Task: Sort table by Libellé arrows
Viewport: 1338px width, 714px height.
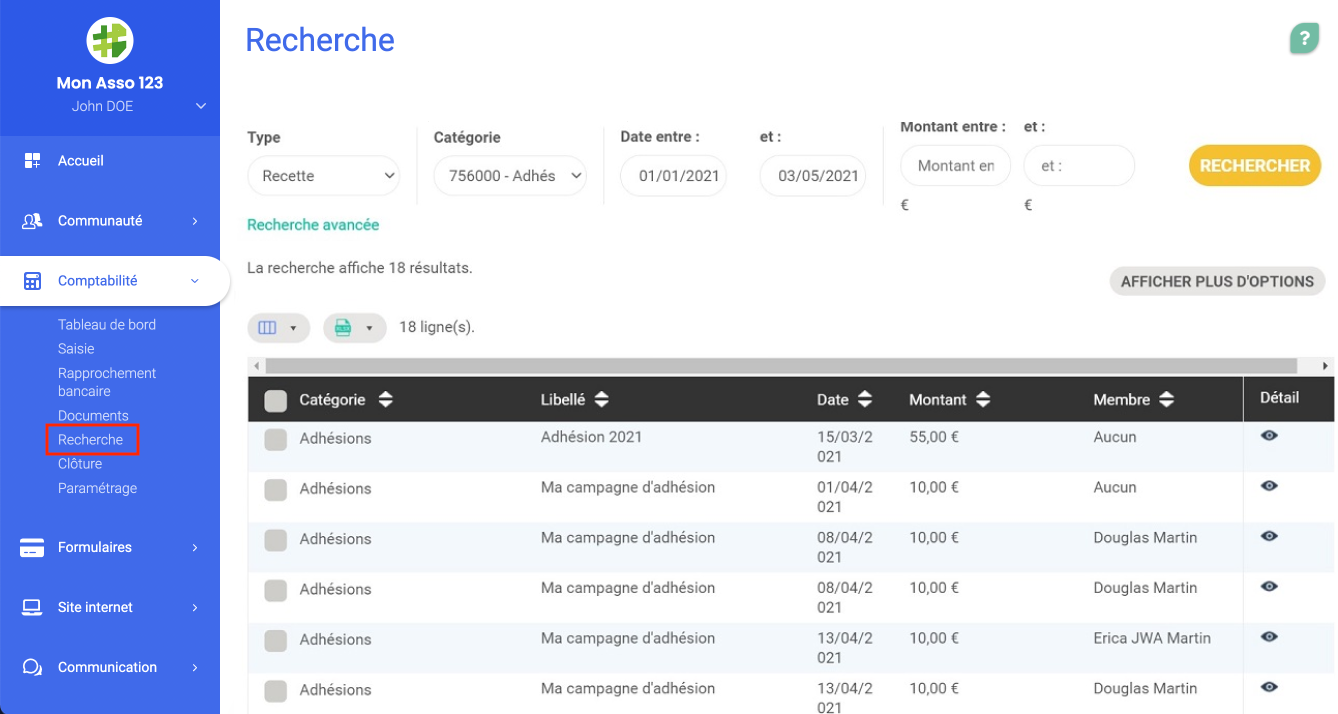Action: point(601,400)
